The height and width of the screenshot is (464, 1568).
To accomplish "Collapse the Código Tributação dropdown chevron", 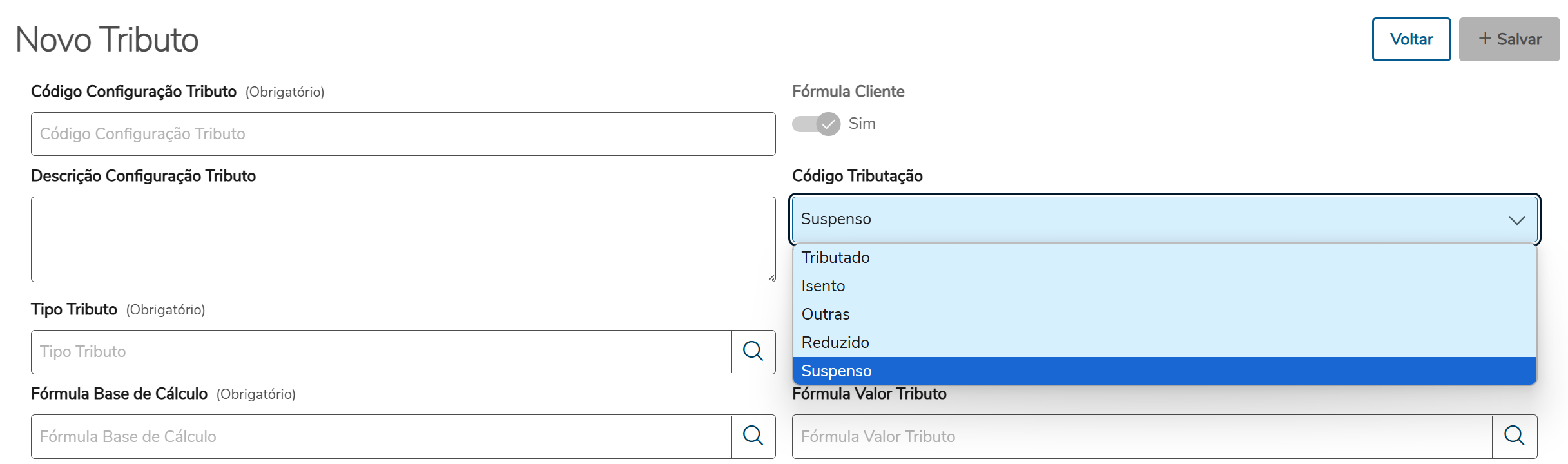I will 1516,220.
